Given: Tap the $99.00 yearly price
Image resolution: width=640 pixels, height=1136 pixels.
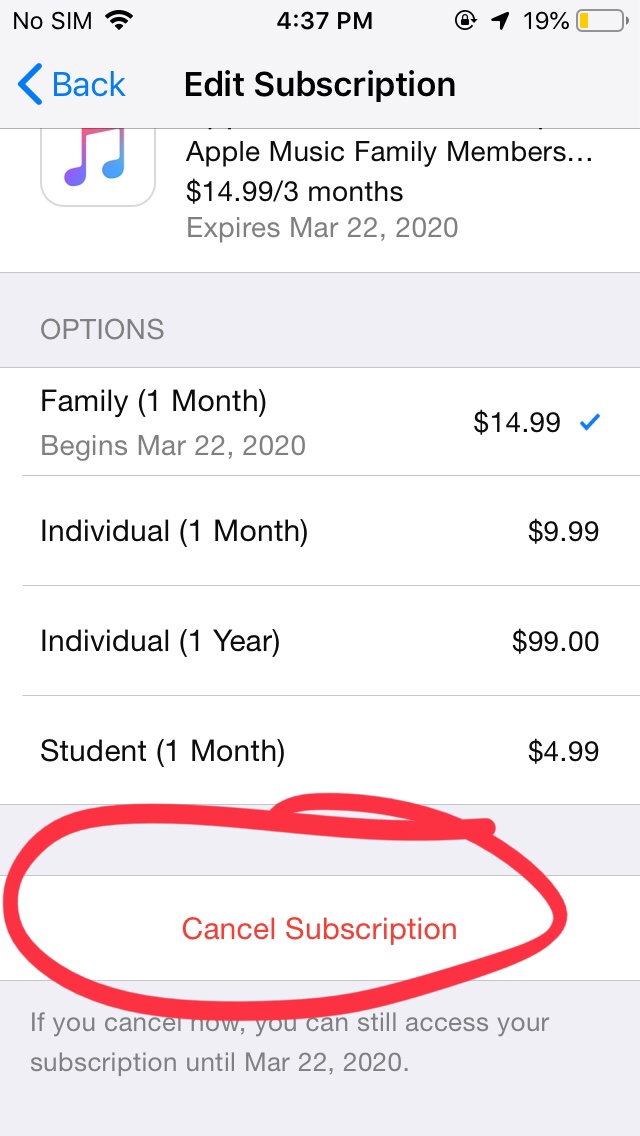Looking at the screenshot, I should coord(555,641).
